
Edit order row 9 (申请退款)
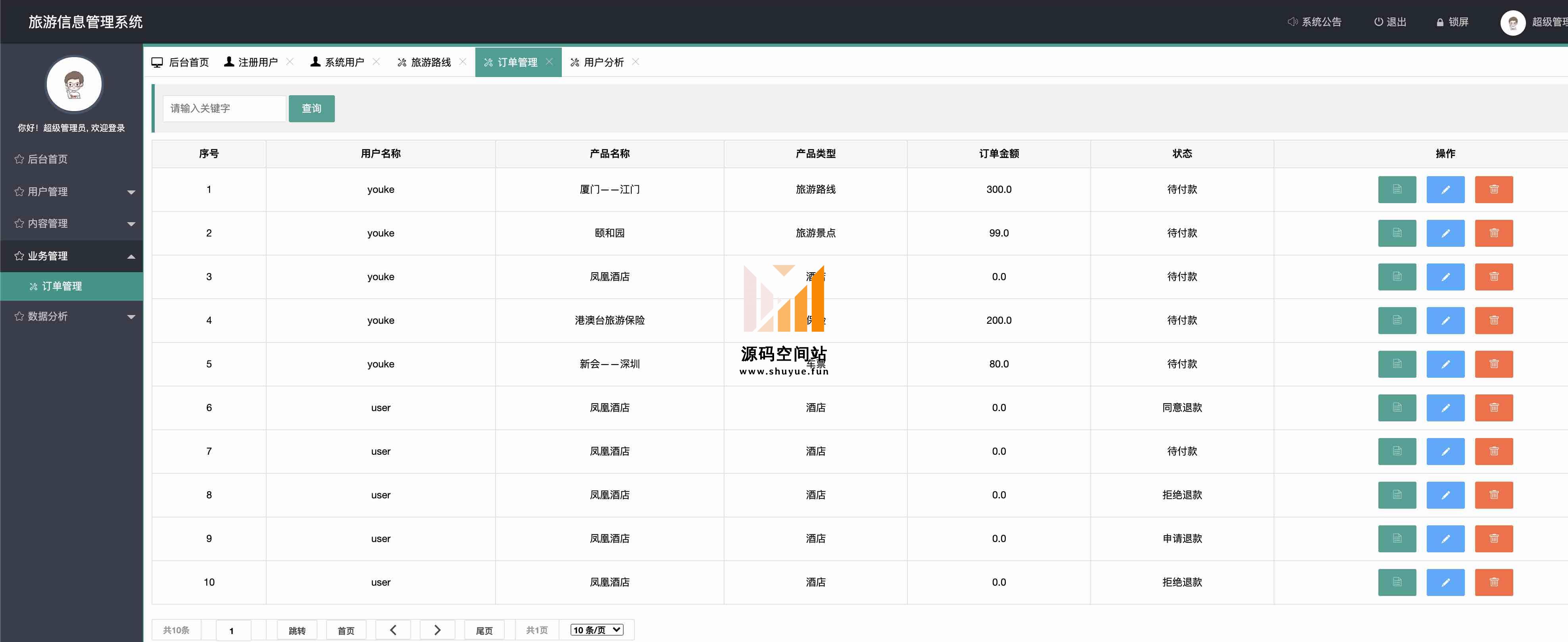(x=1445, y=538)
